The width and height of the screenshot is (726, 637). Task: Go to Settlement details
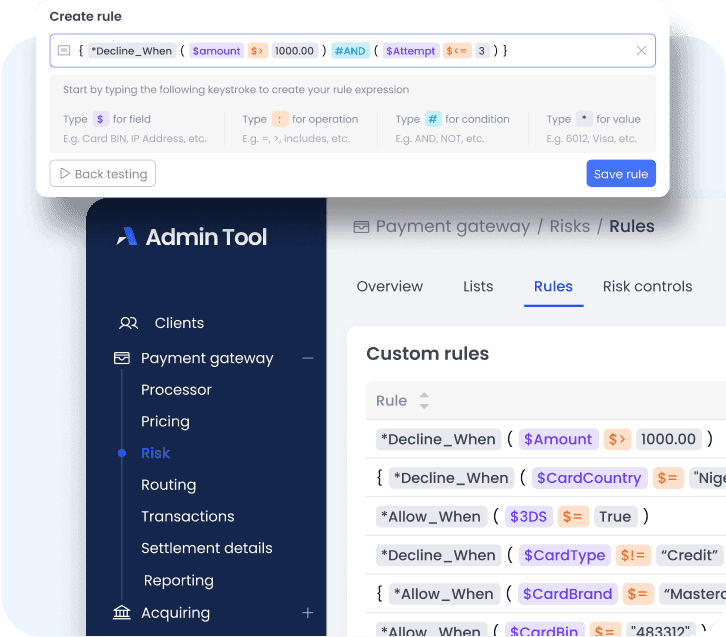click(x=207, y=548)
